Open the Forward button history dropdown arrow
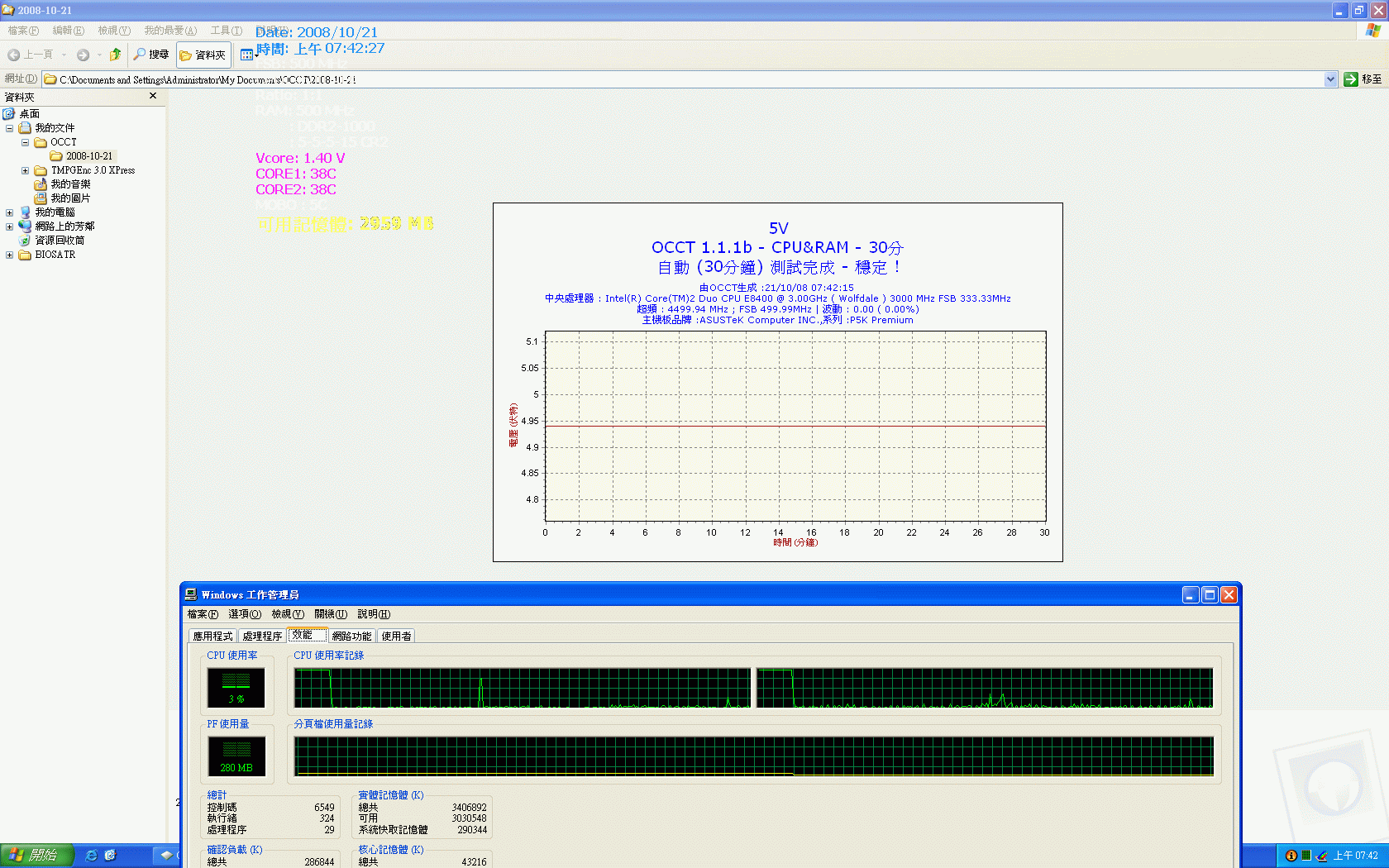The image size is (1389, 868). coord(99,55)
